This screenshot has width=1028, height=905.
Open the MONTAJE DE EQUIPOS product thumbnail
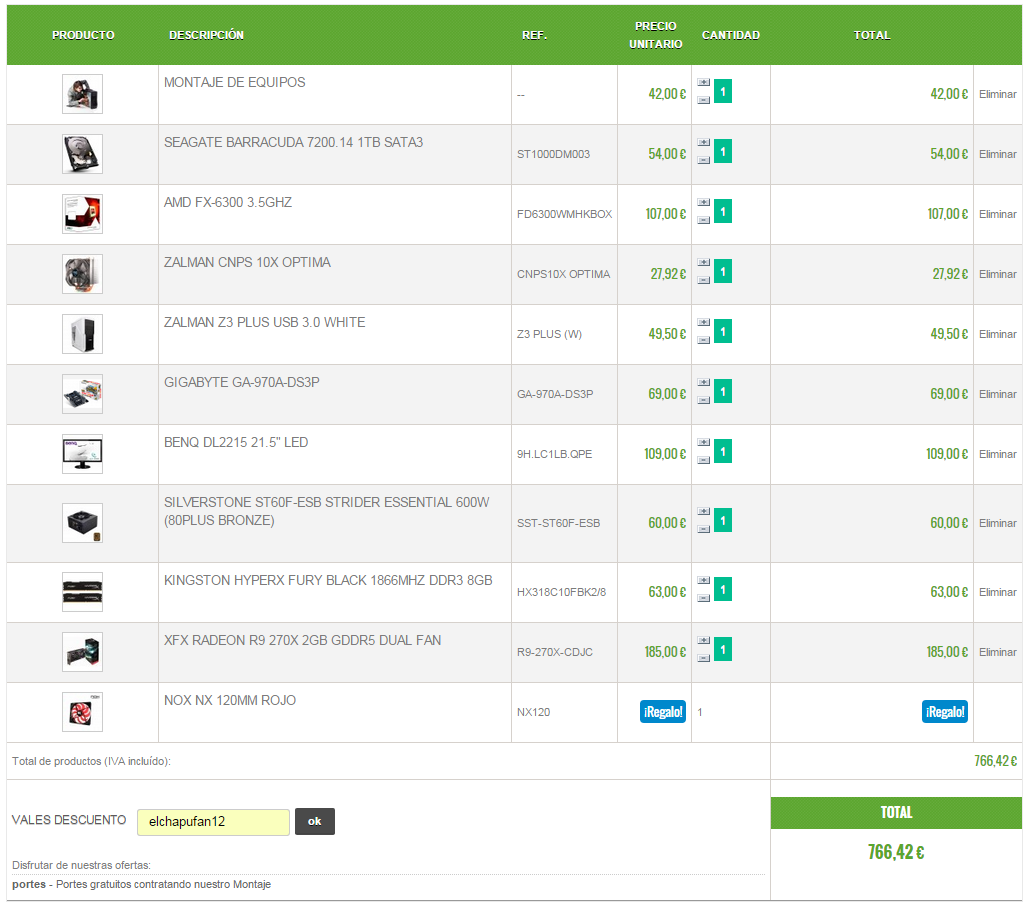click(x=83, y=94)
